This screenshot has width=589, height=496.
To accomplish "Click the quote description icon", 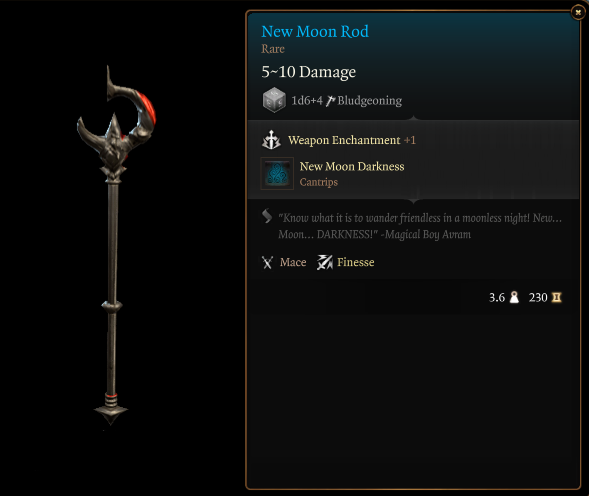I will 267,216.
